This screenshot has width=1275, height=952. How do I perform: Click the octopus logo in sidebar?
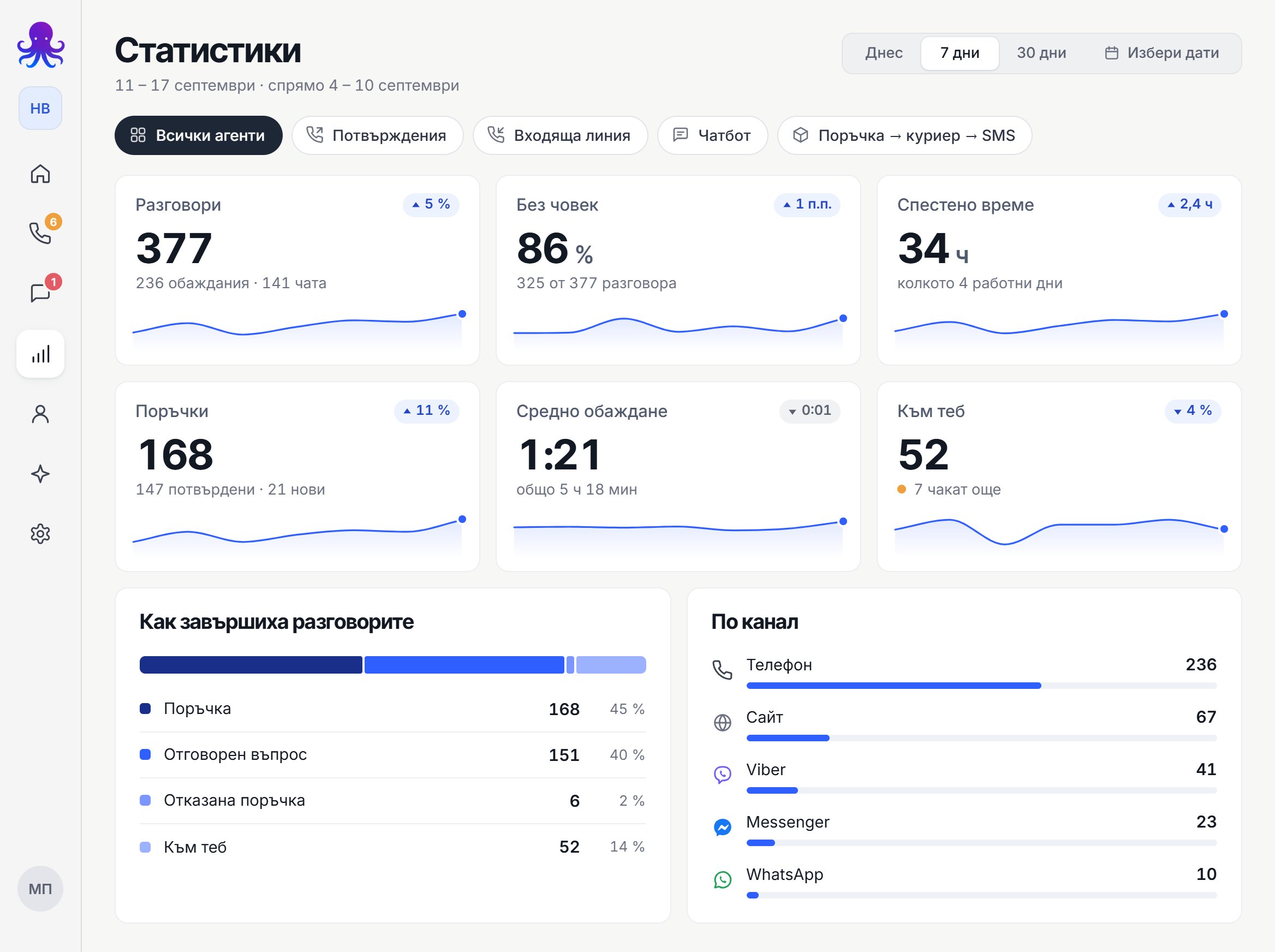coord(40,45)
